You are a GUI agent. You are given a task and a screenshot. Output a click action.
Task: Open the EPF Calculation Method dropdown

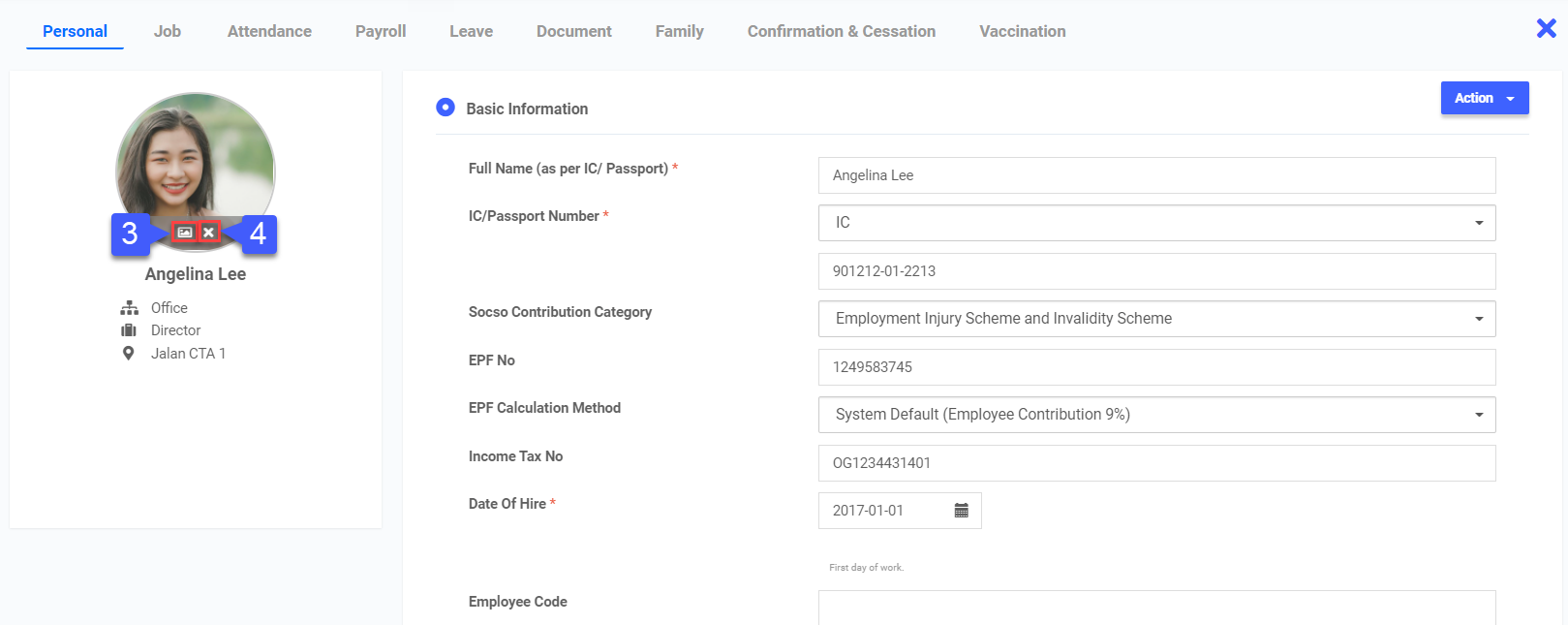click(1156, 415)
